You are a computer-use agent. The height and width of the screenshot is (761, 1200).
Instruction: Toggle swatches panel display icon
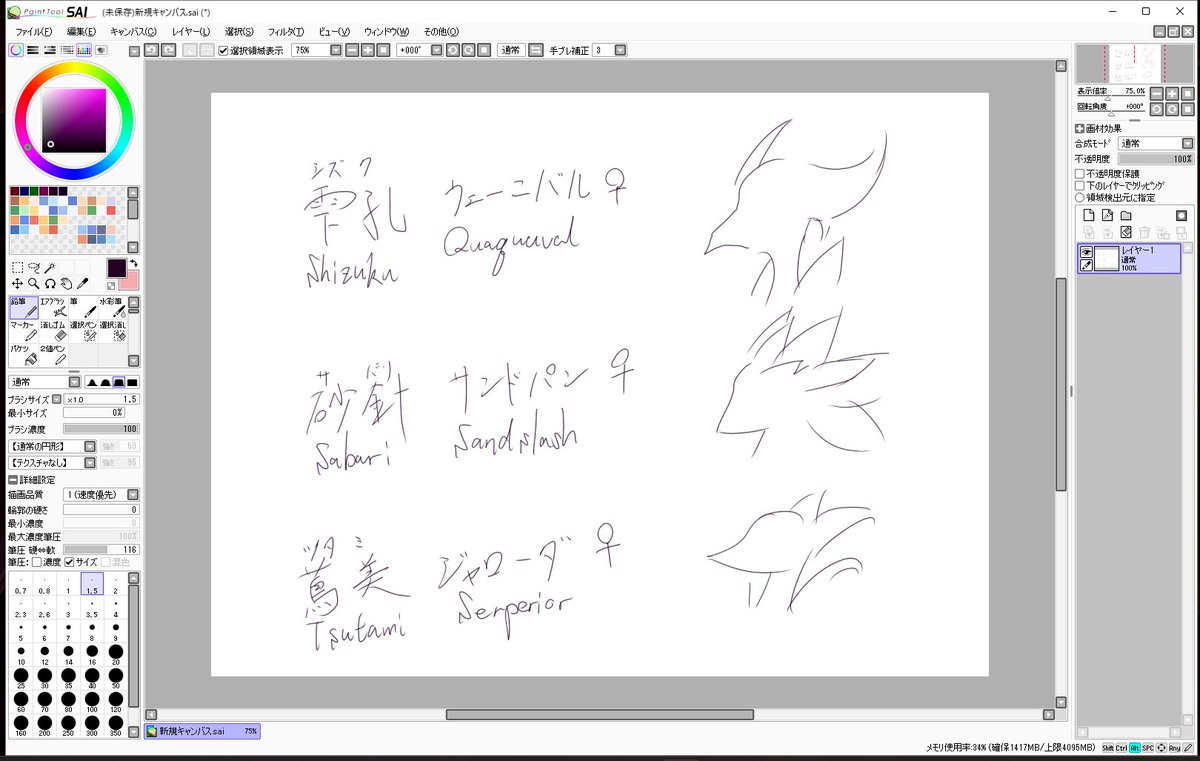pyautogui.click(x=84, y=50)
